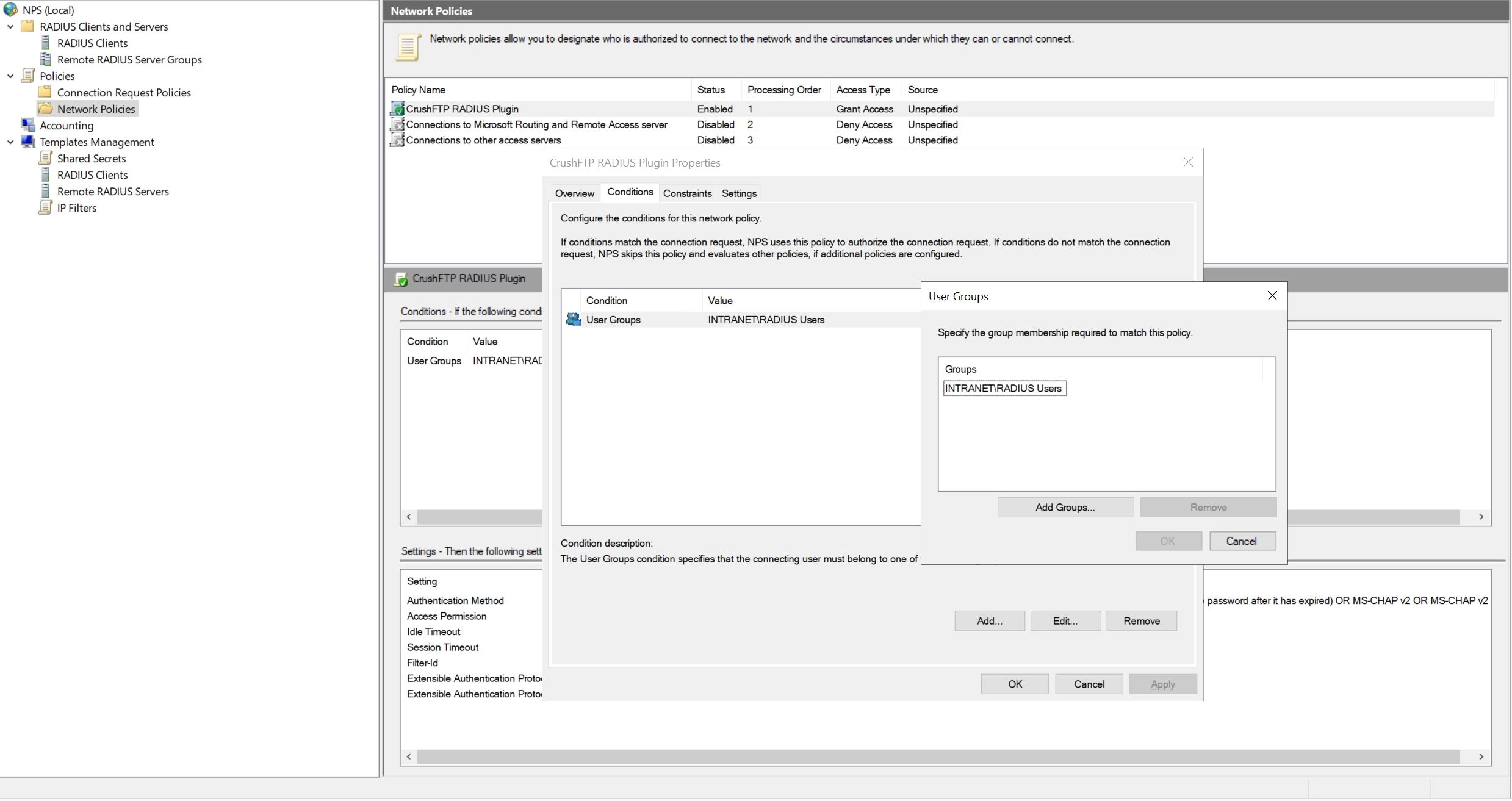
Task: Click Edit... in the Conditions tab
Action: pos(1065,620)
